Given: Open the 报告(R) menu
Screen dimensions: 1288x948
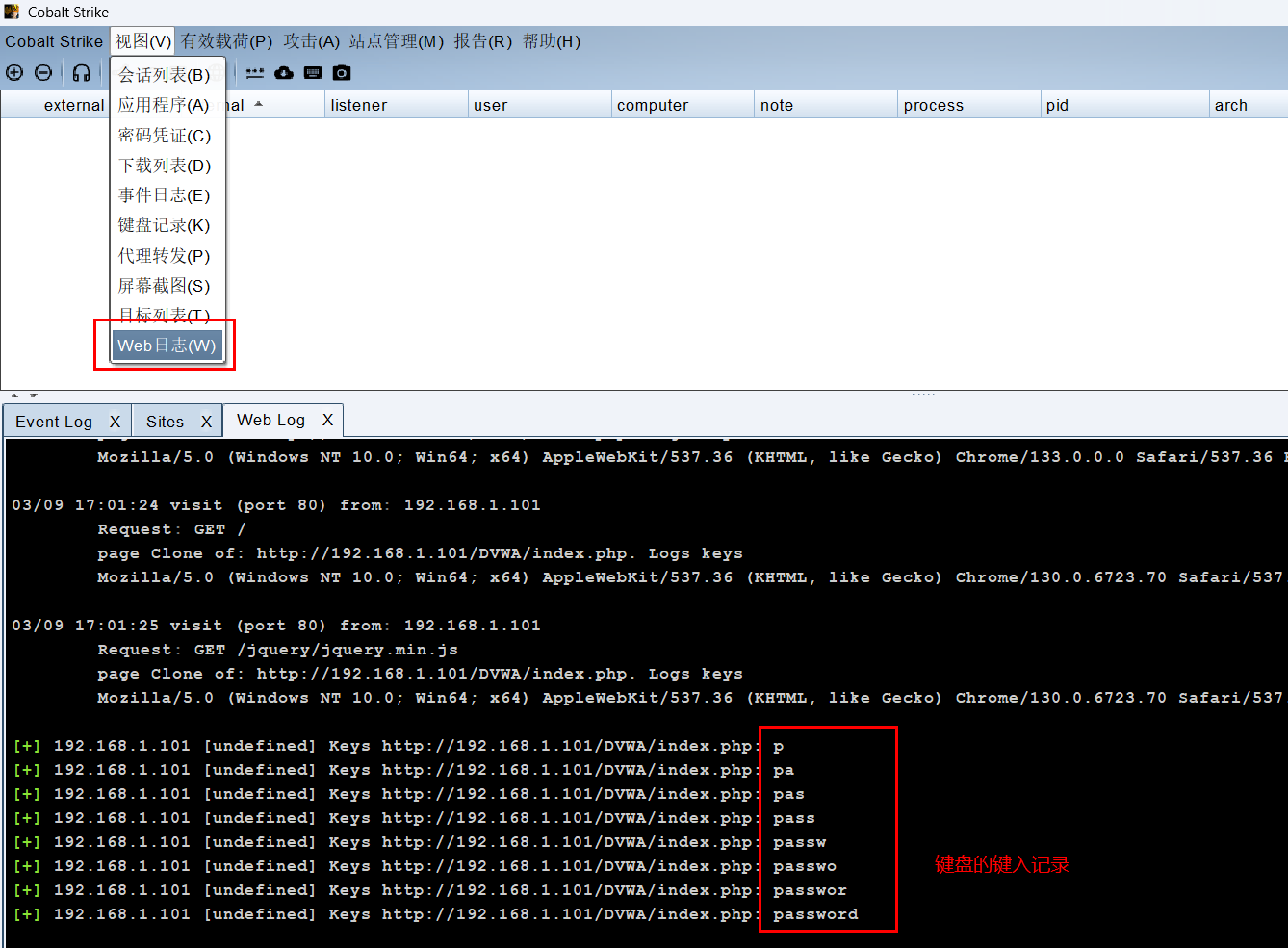Looking at the screenshot, I should (483, 41).
